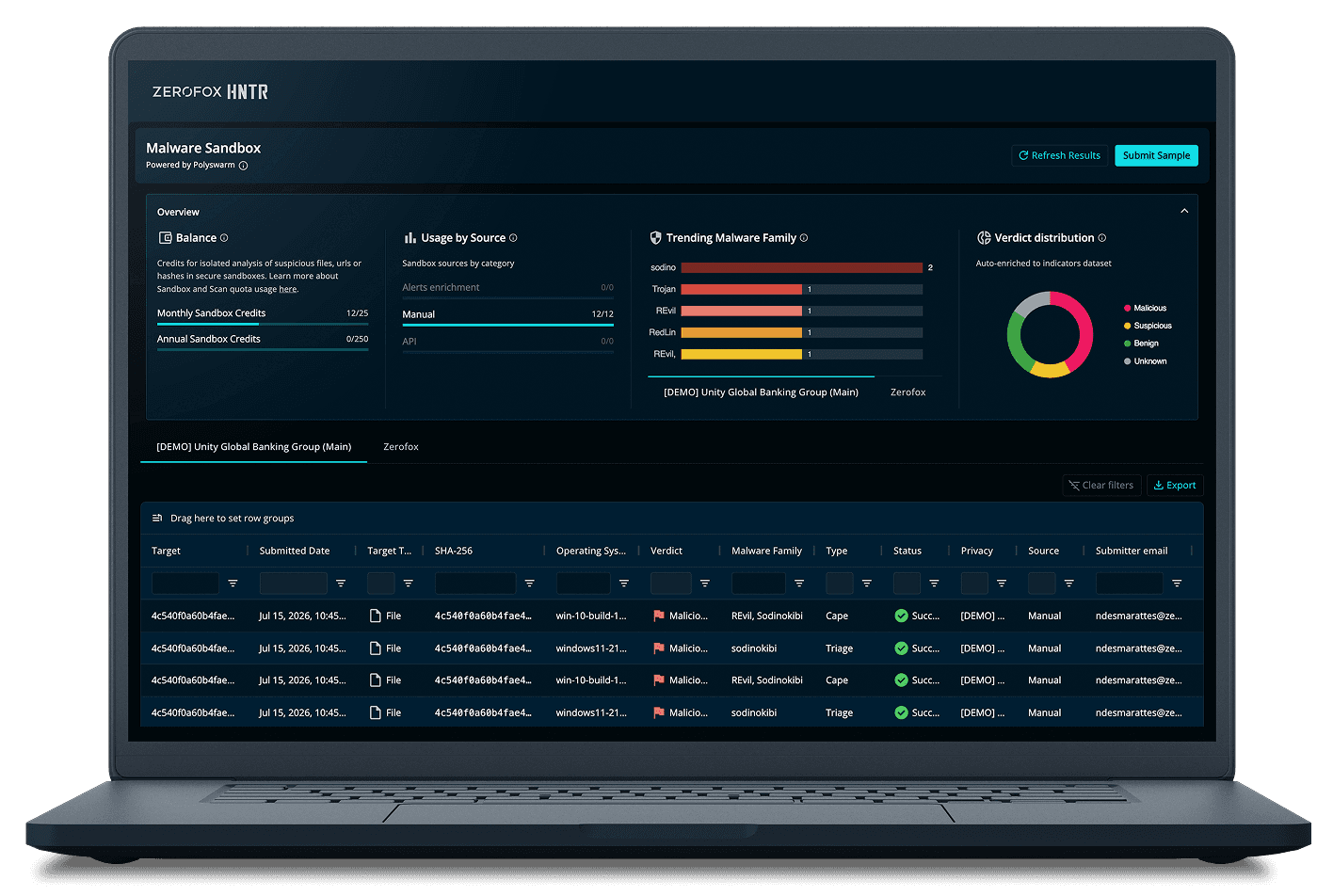Export the sandbox results table
Image resolution: width=1333 pixels, height=896 pixels.
pos(1175,486)
